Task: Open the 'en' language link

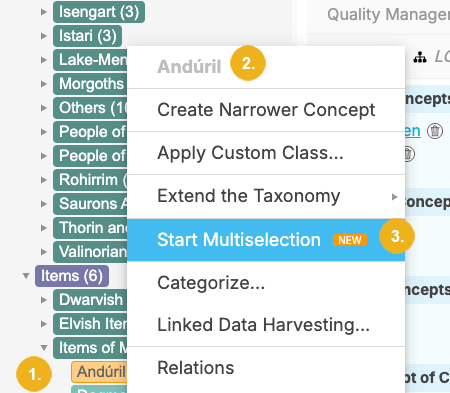Action: [413, 131]
